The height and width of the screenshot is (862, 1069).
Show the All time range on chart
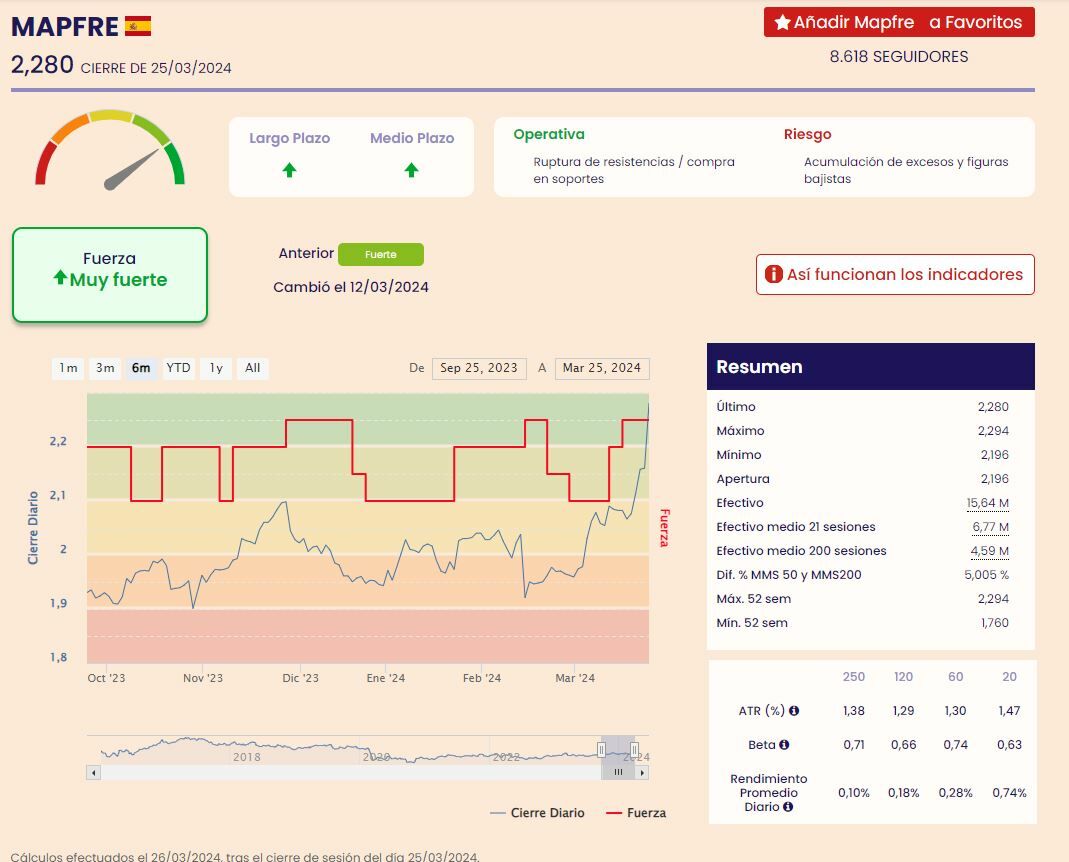point(252,368)
